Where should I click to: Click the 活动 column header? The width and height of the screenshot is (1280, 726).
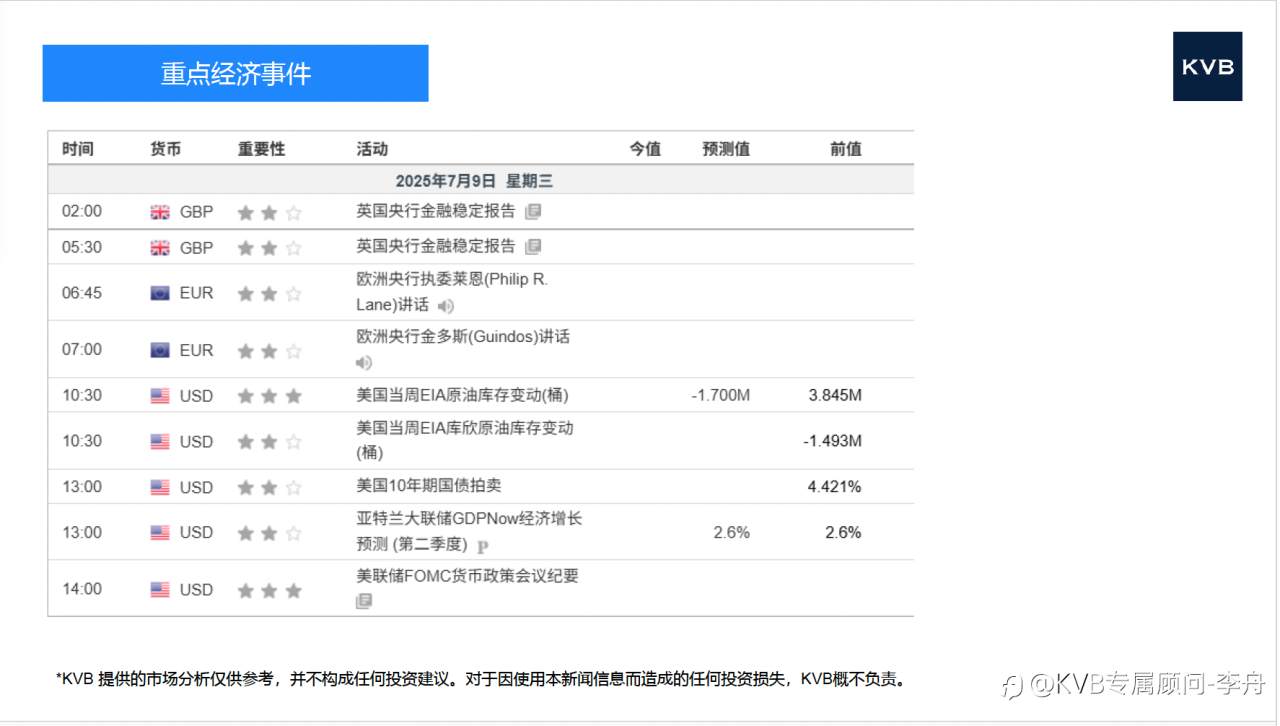372,149
